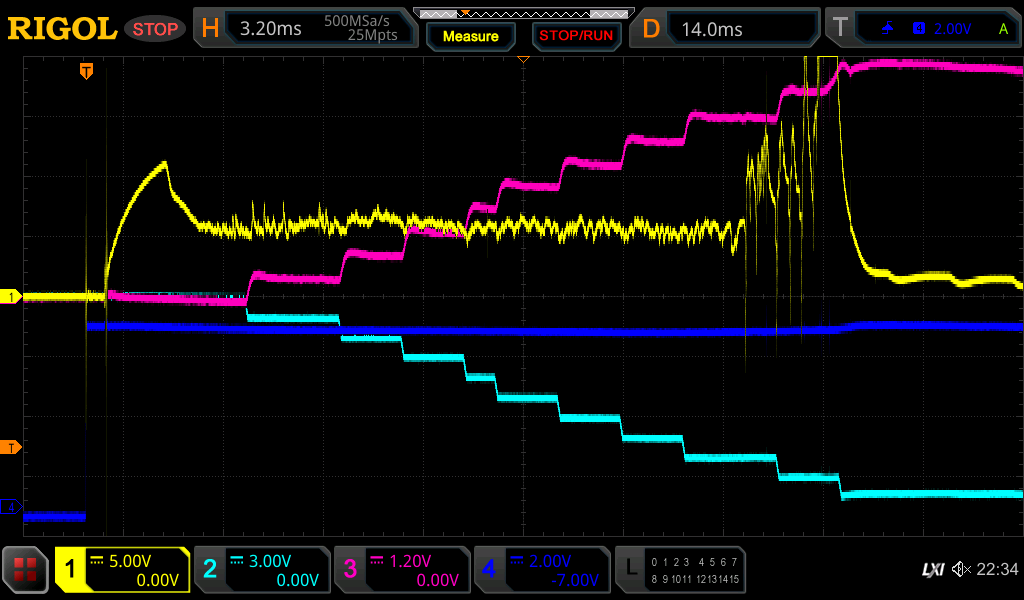This screenshot has height=600, width=1024.
Task: Open the red grid function menu icon
Action: 26,570
